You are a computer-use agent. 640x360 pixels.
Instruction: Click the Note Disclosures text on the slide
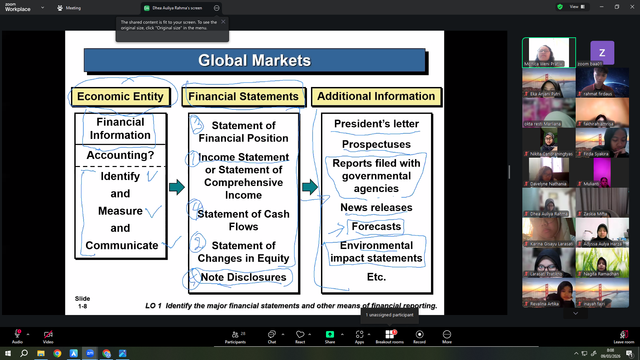(243, 277)
